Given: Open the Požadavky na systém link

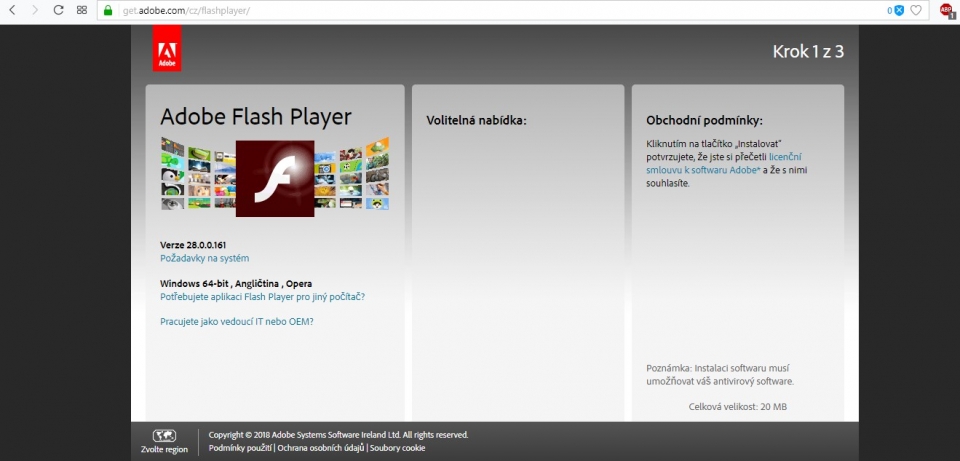Looking at the screenshot, I should pyautogui.click(x=204, y=258).
